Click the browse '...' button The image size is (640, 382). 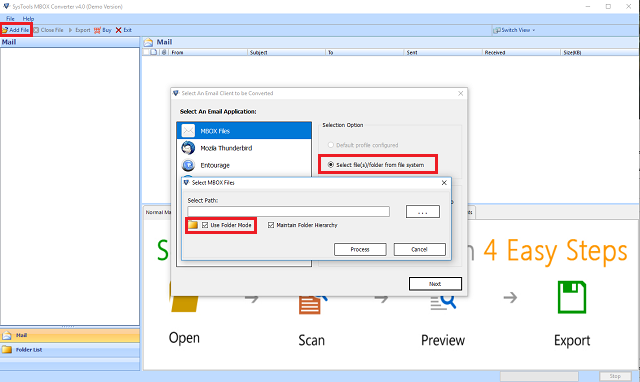422,211
